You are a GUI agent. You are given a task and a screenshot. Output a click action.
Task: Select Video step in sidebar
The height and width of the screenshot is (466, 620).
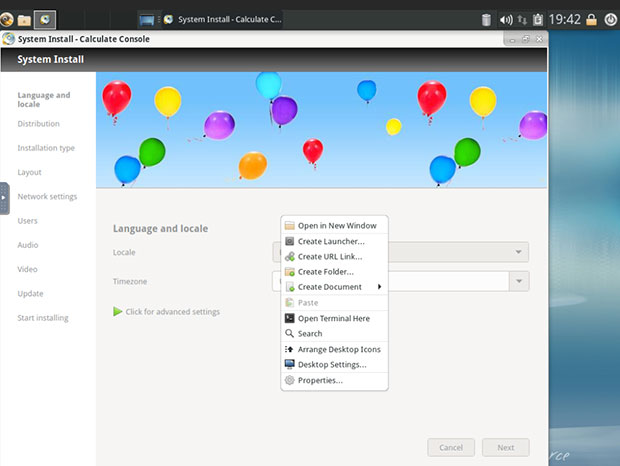[27, 269]
